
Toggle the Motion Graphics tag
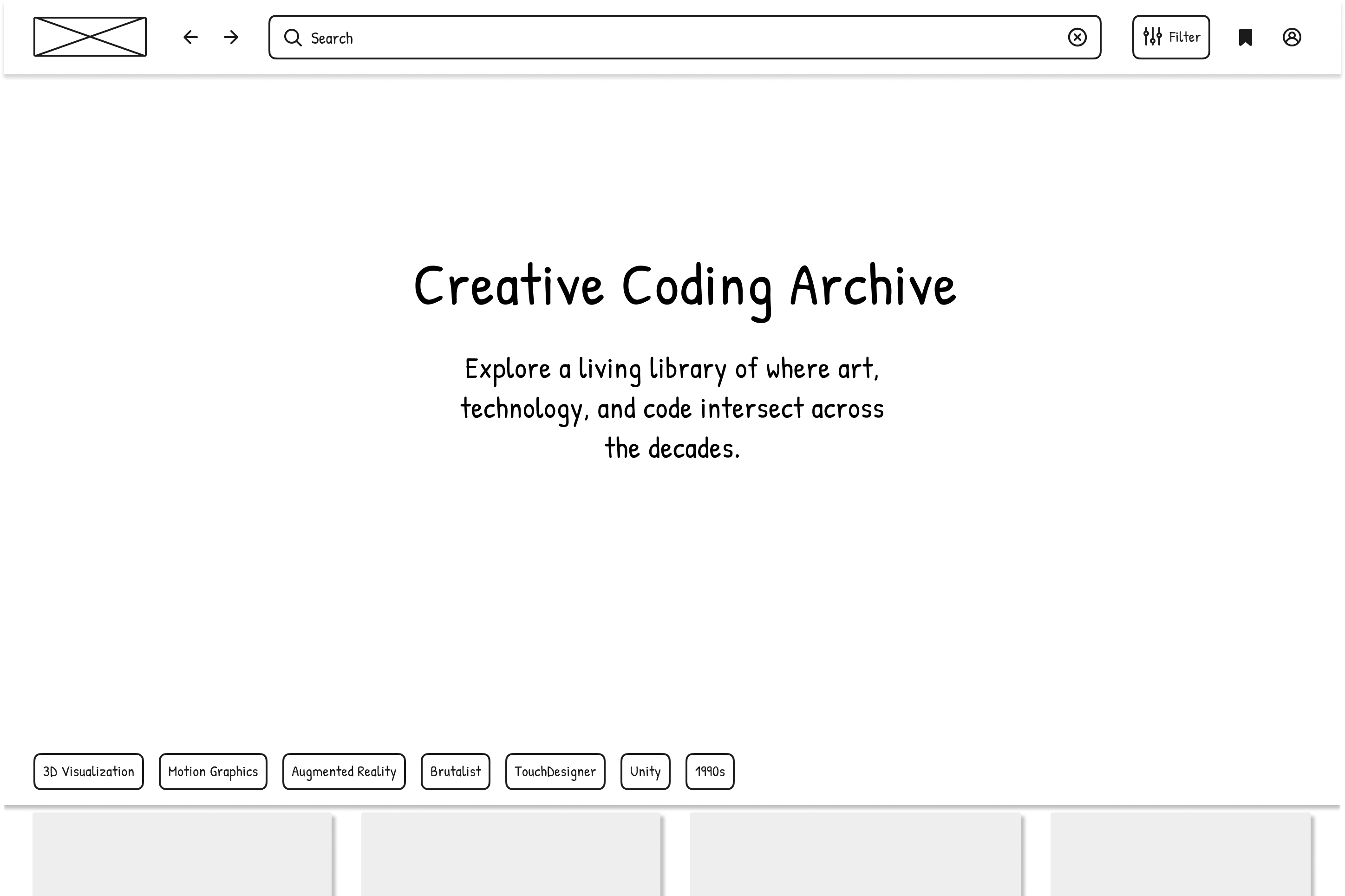point(213,772)
